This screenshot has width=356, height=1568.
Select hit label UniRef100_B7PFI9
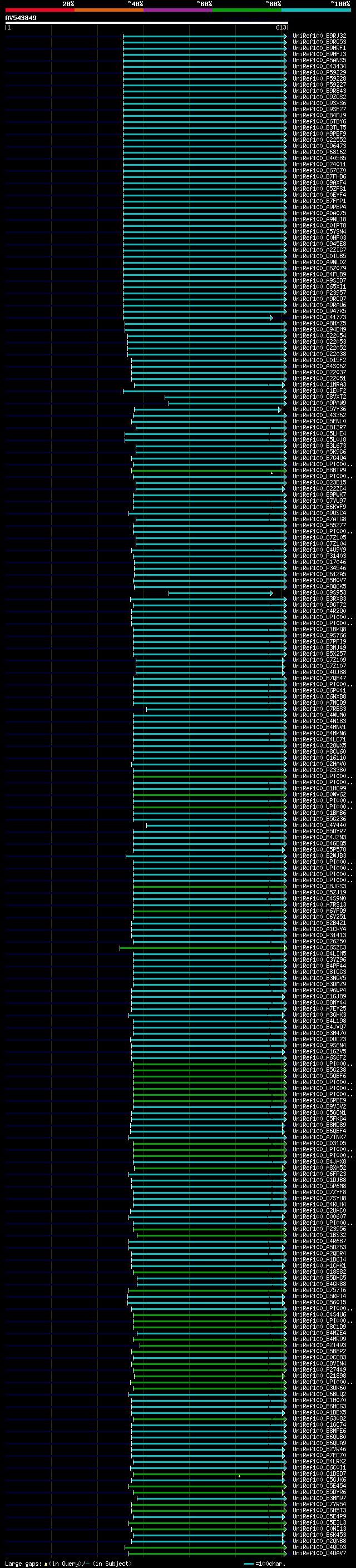(319, 641)
